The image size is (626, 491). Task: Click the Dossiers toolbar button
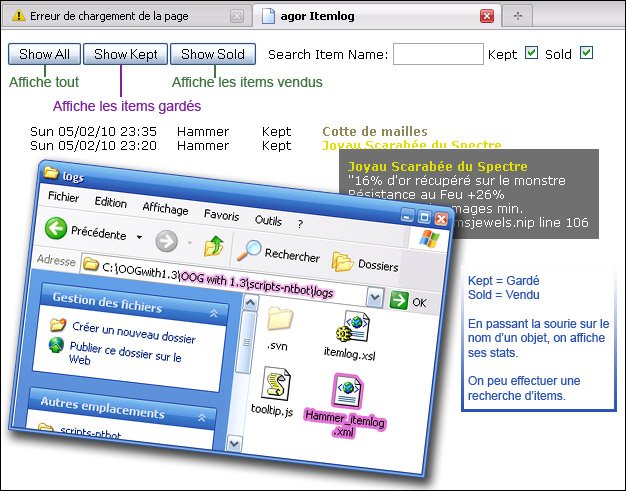point(365,263)
